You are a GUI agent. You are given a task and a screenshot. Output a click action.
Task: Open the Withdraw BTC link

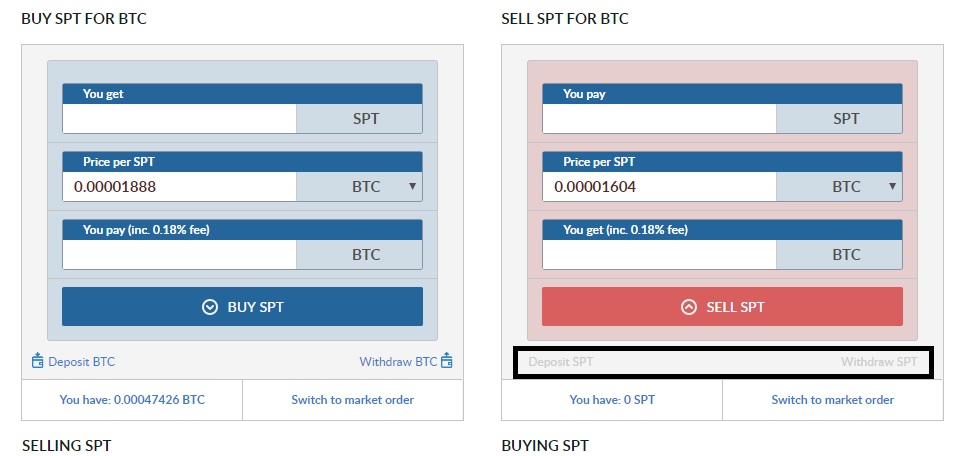398,361
